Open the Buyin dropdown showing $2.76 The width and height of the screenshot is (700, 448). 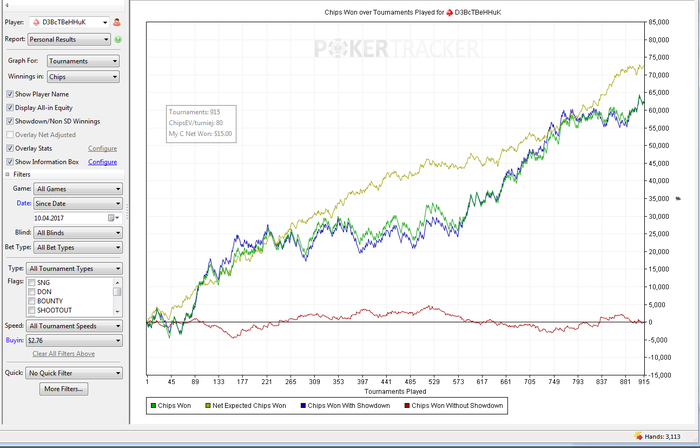74,340
